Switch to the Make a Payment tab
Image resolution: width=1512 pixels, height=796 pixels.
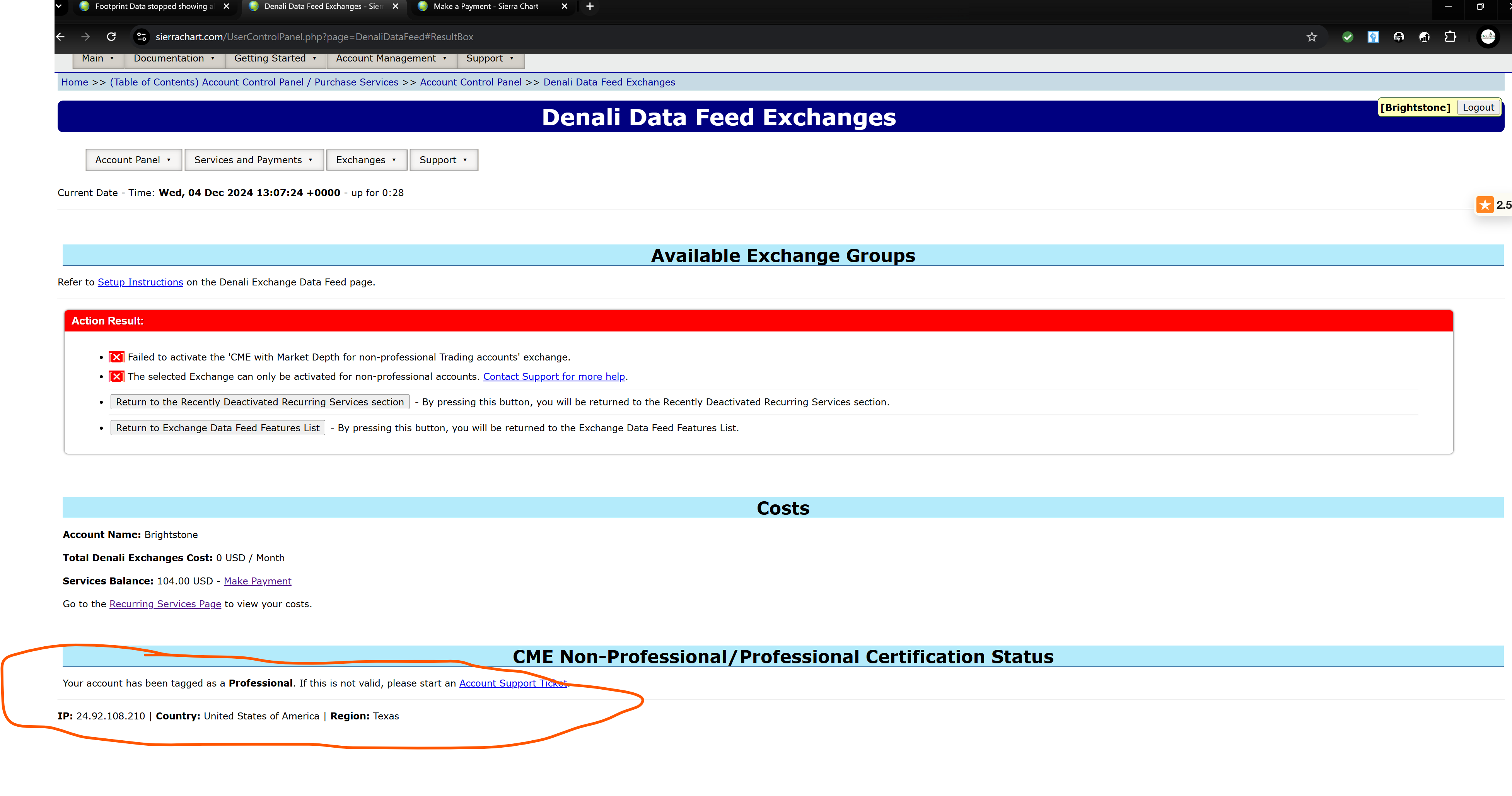click(485, 7)
